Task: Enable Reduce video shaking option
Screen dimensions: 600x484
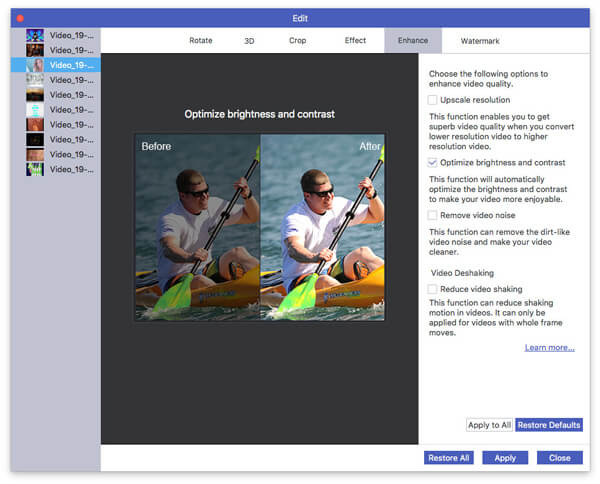Action: tap(432, 289)
